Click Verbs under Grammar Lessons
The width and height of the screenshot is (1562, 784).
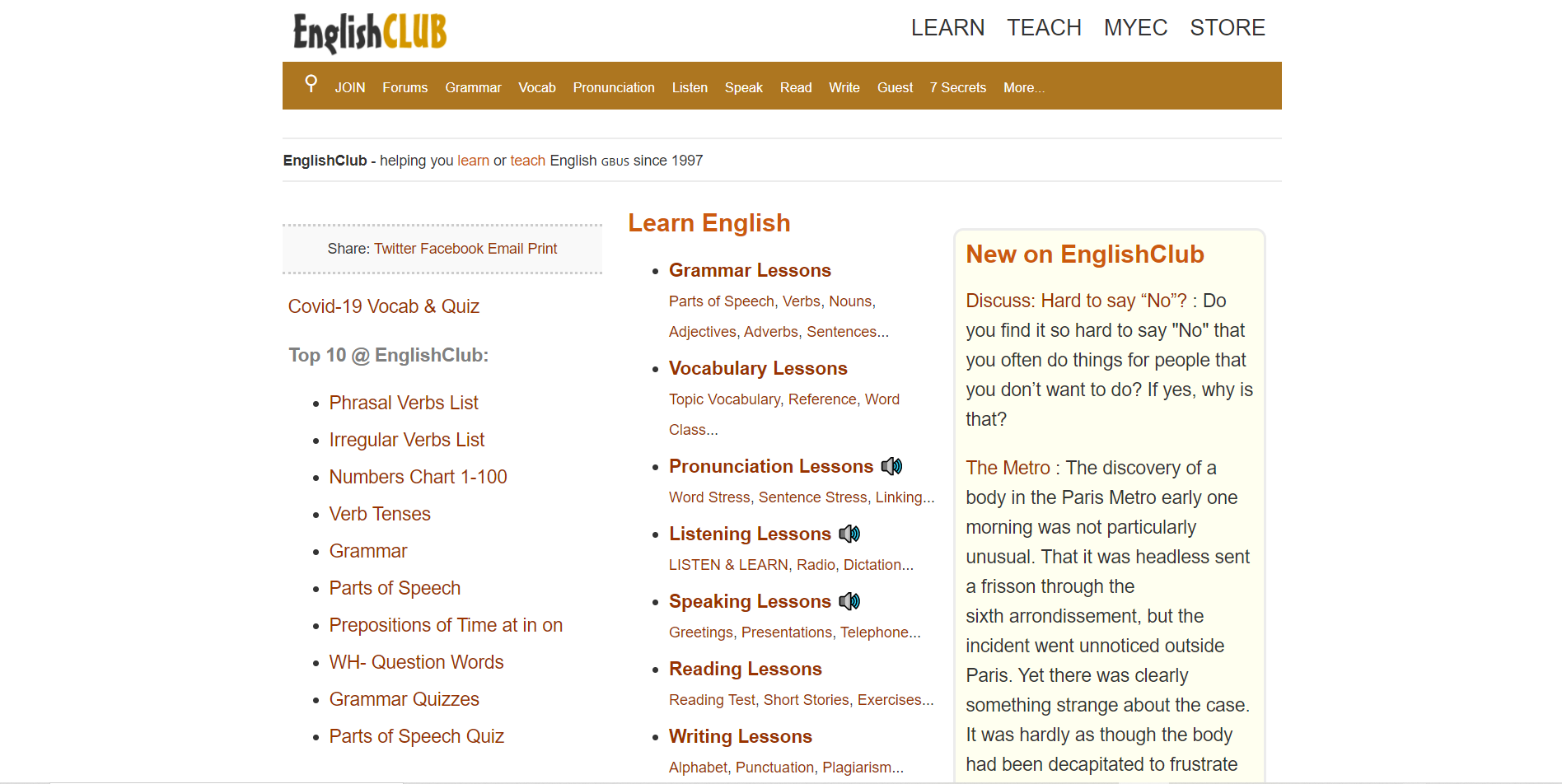[802, 301]
